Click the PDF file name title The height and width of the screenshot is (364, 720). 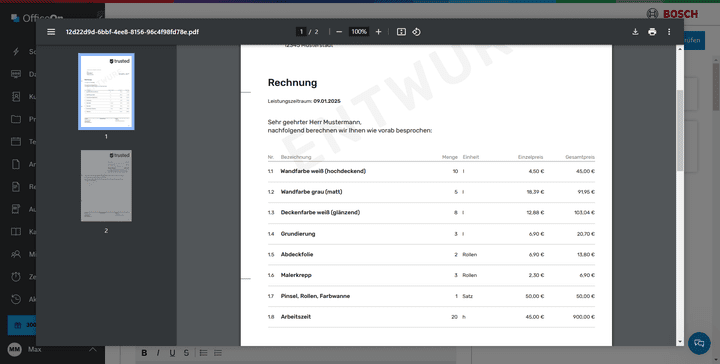132,32
